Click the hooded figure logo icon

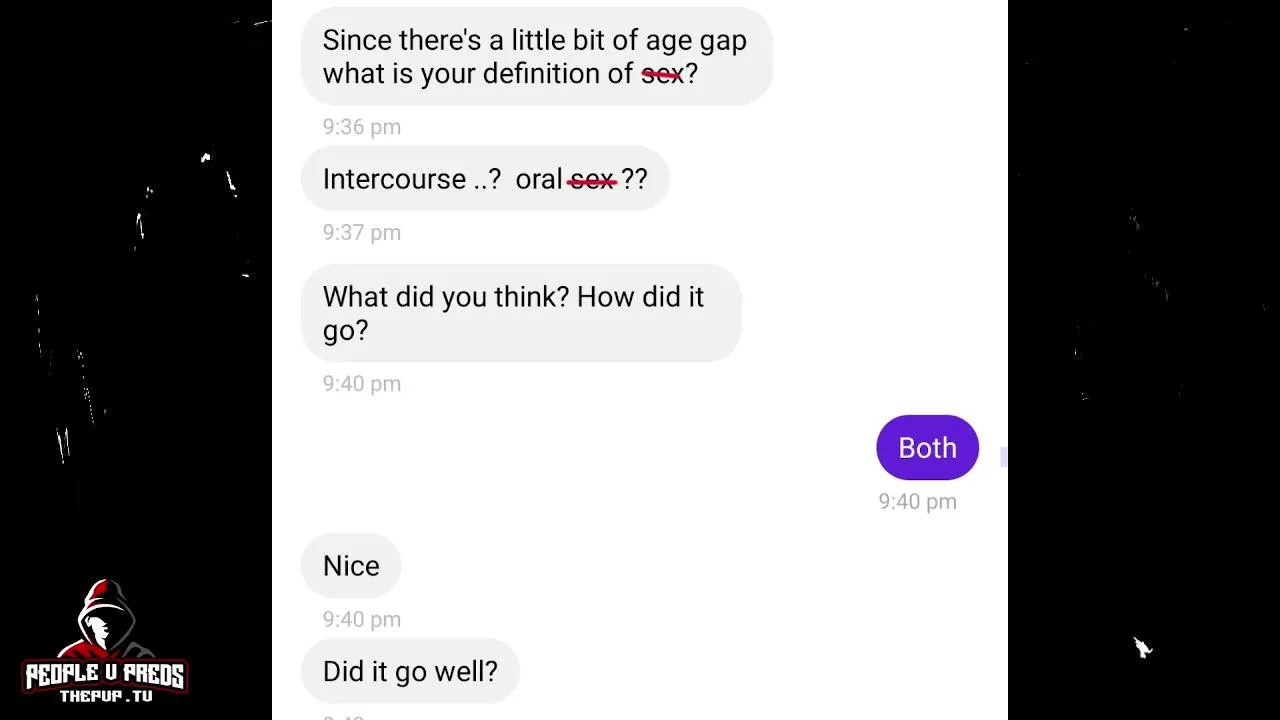click(x=104, y=618)
